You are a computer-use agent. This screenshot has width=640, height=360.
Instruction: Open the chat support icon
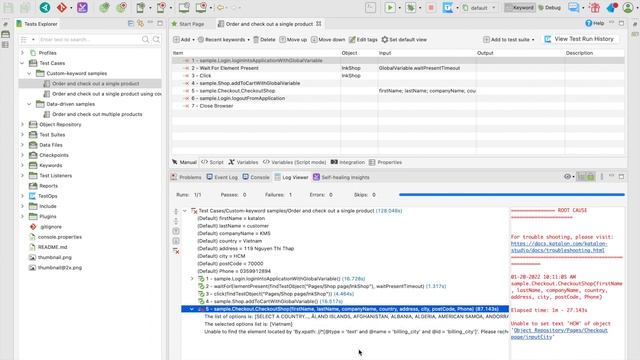(573, 7)
